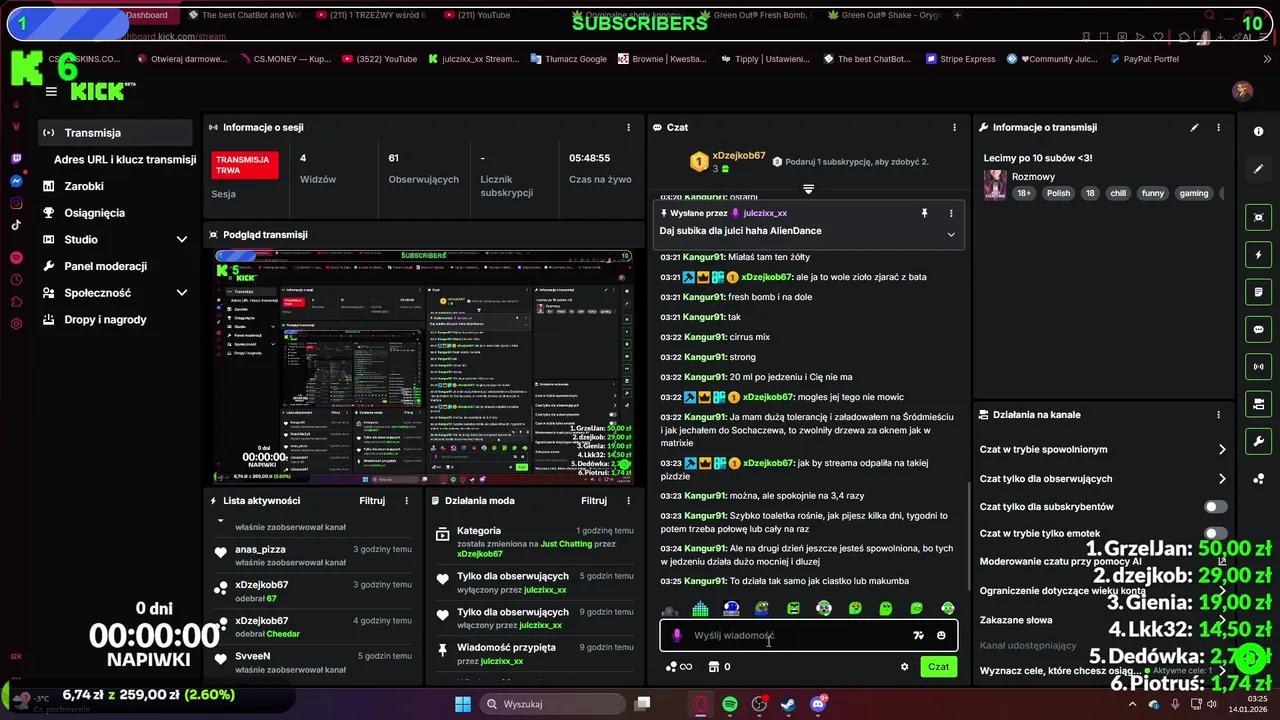Open Stripe Express bookmark
The height and width of the screenshot is (720, 1280).
pos(960,59)
